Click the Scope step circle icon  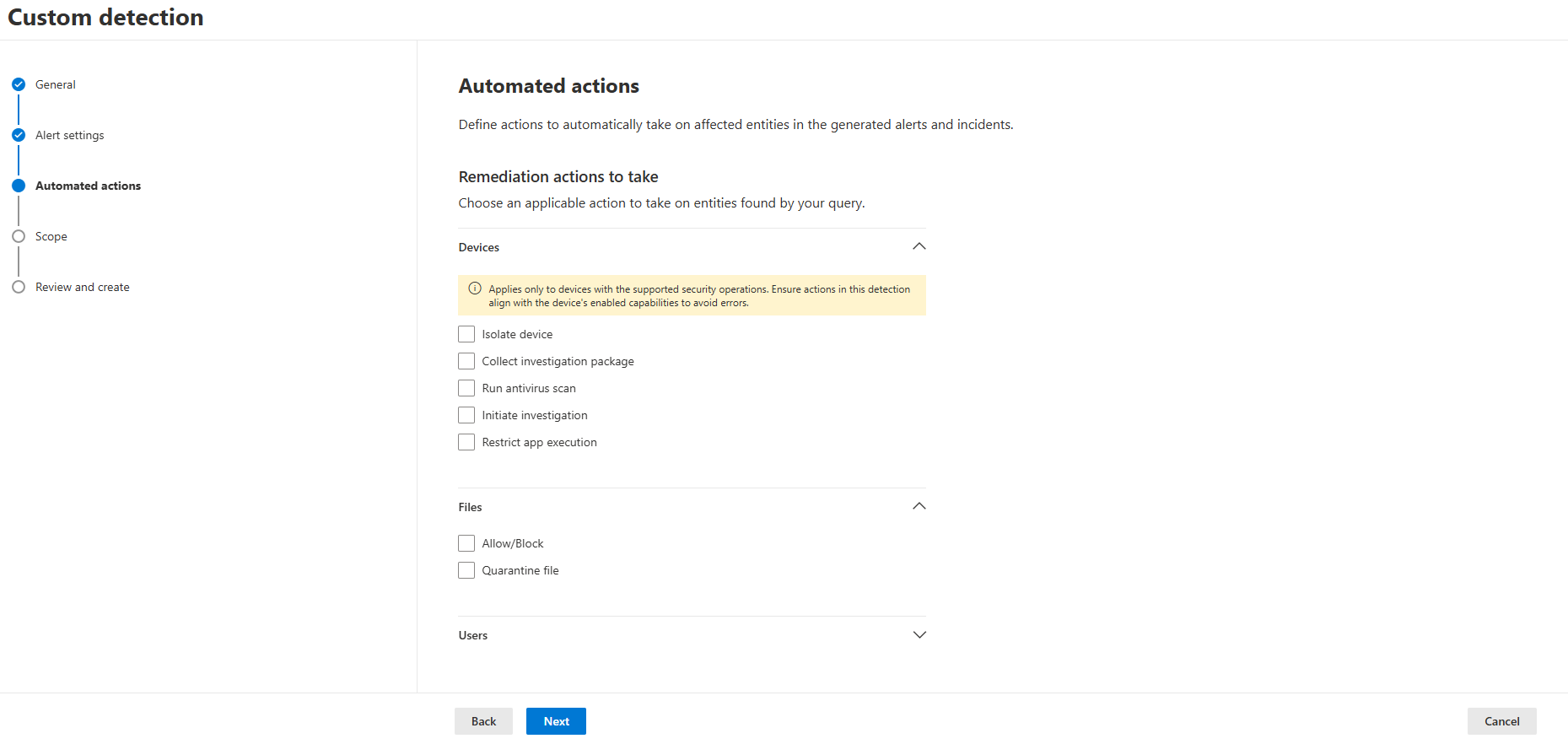point(19,236)
